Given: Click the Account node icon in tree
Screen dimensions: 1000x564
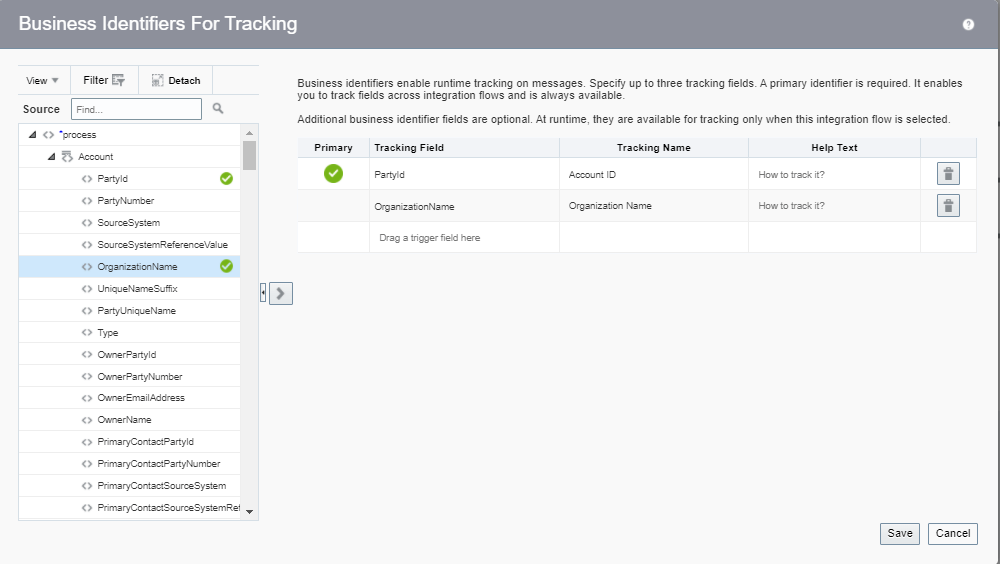Looking at the screenshot, I should point(67,156).
